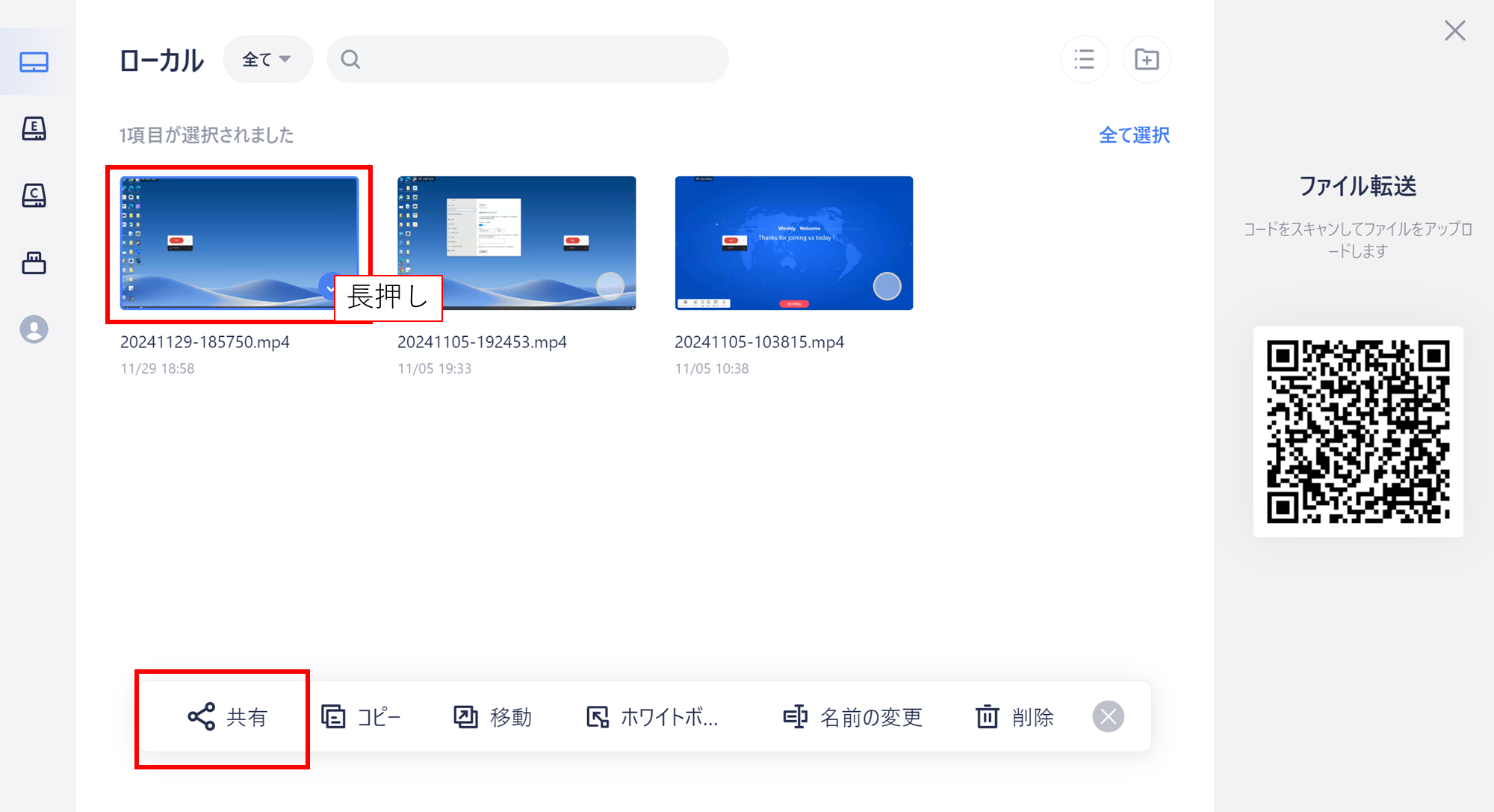Viewport: 1494px width, 812px height.
Task: Open the USB device sidebar icon
Action: click(34, 263)
